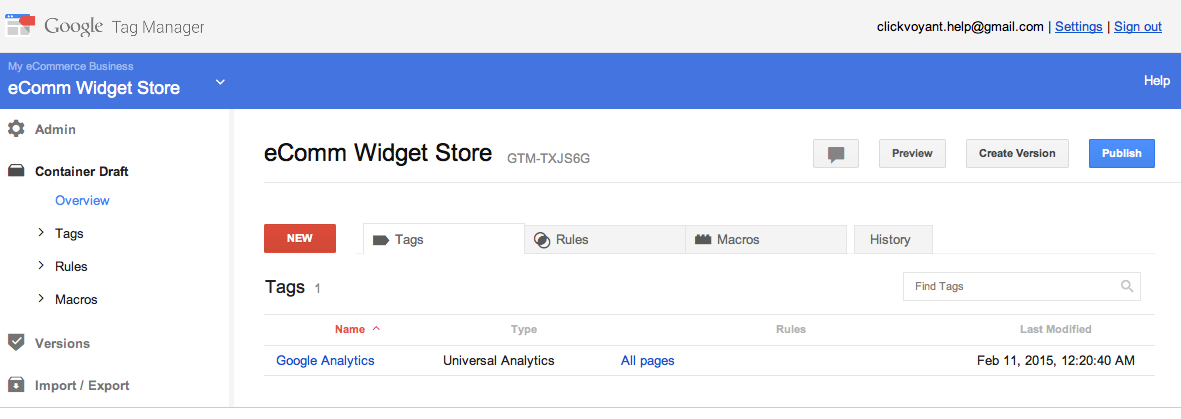Click the Container Draft icon in sidebar
This screenshot has width=1181, height=419.
point(16,172)
